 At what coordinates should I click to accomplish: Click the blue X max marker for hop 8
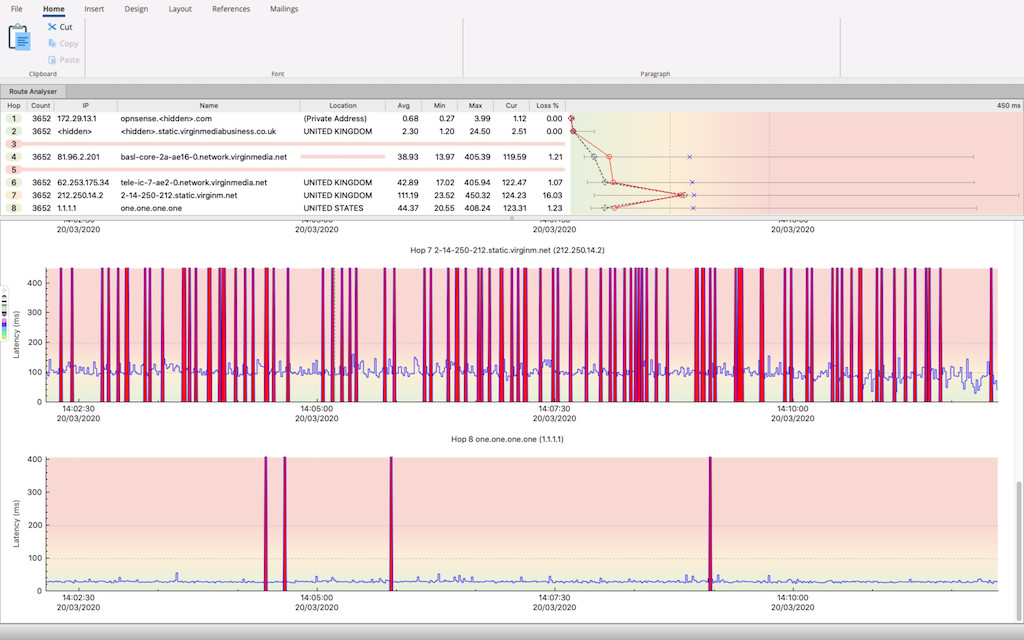[693, 208]
